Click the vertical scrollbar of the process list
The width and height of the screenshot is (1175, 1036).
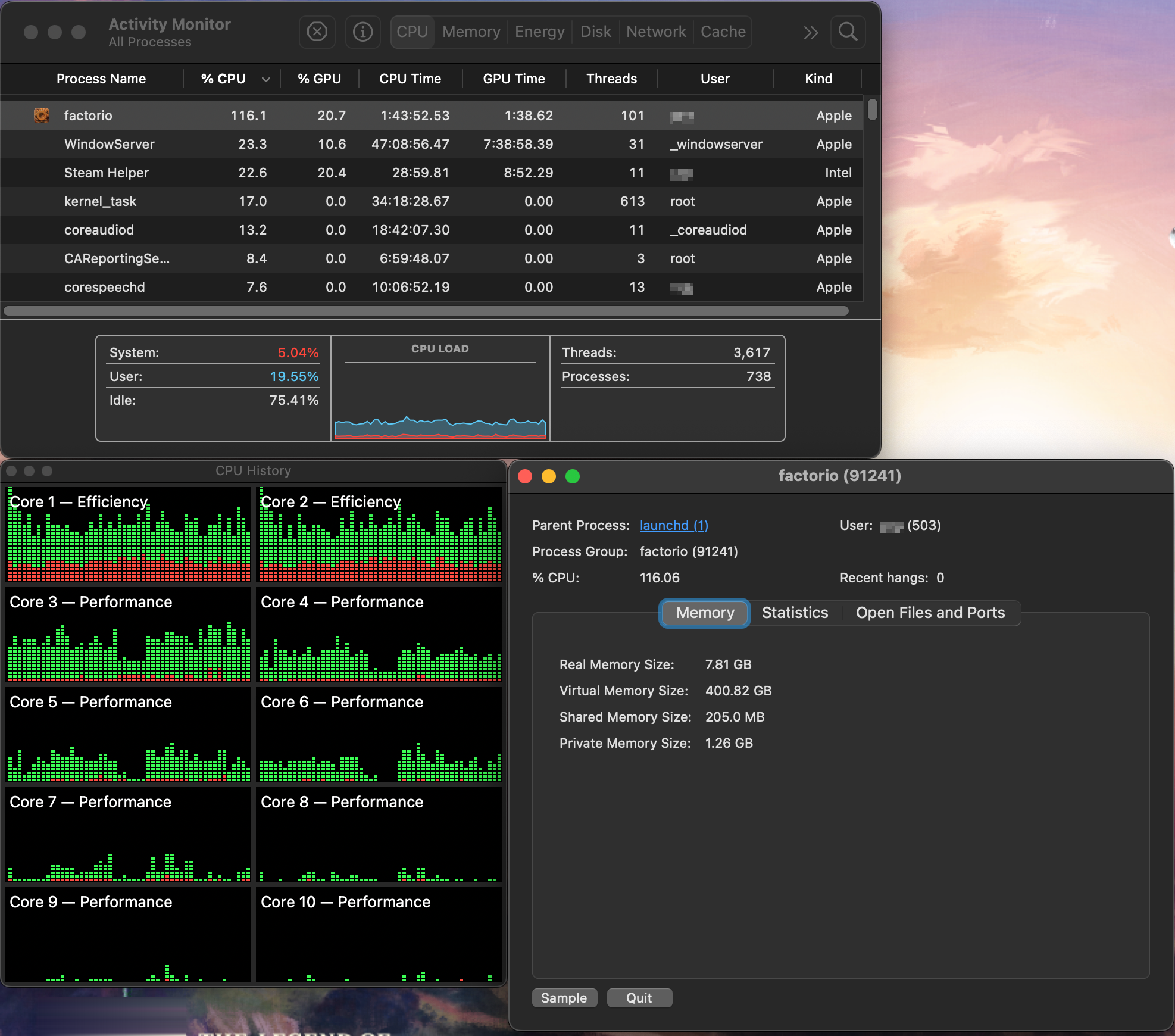(x=872, y=110)
